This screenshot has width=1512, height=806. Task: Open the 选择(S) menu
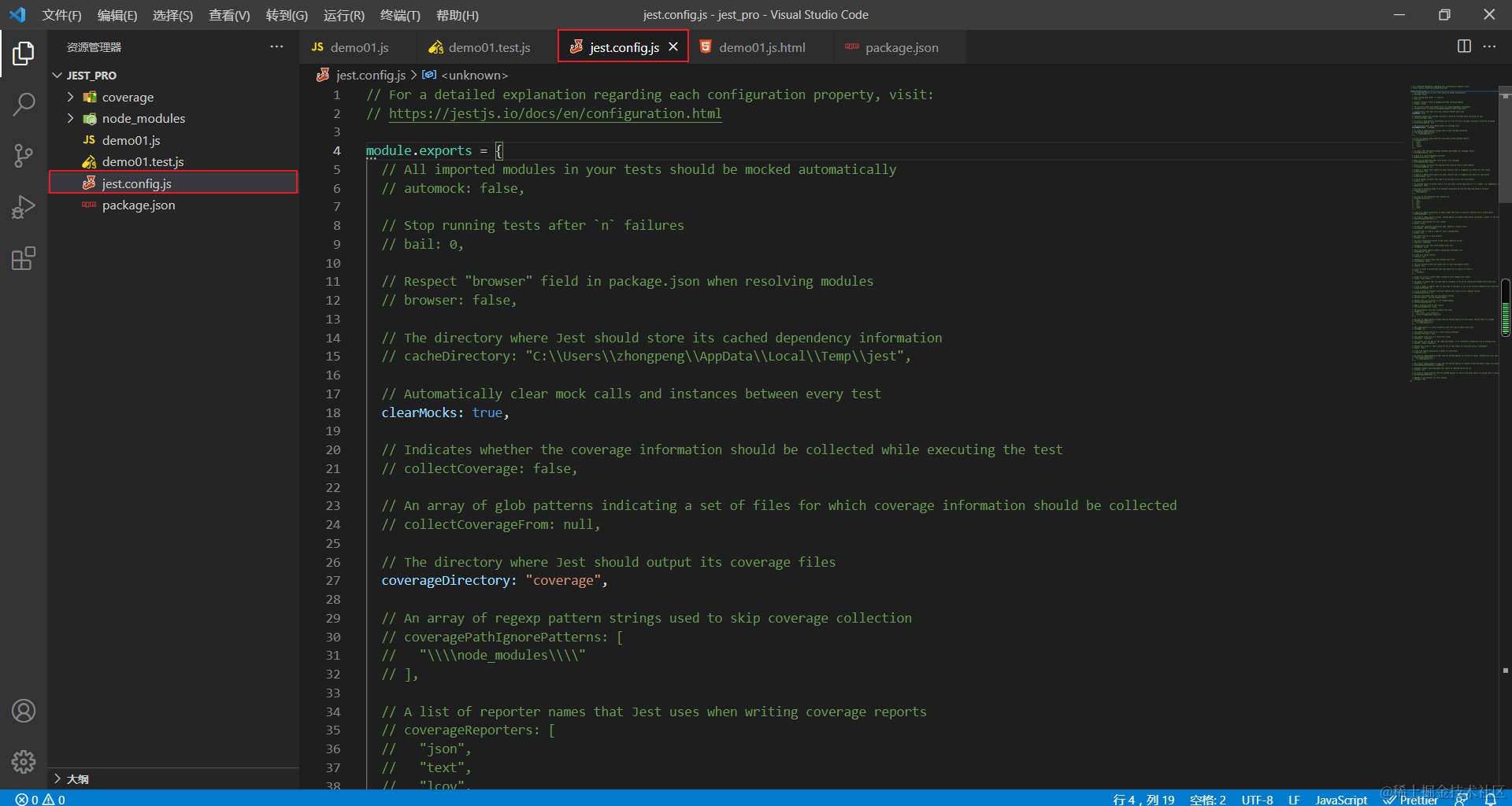tap(172, 15)
